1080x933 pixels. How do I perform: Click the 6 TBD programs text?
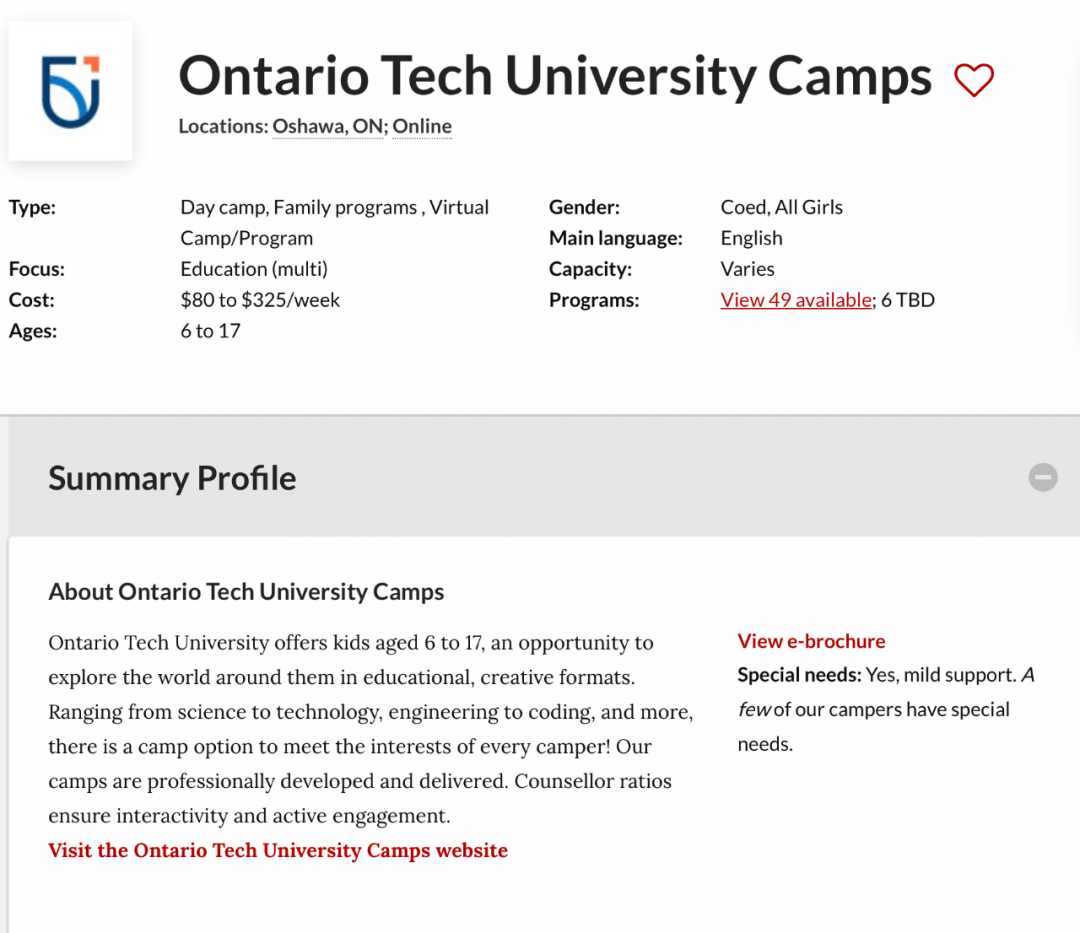point(908,300)
